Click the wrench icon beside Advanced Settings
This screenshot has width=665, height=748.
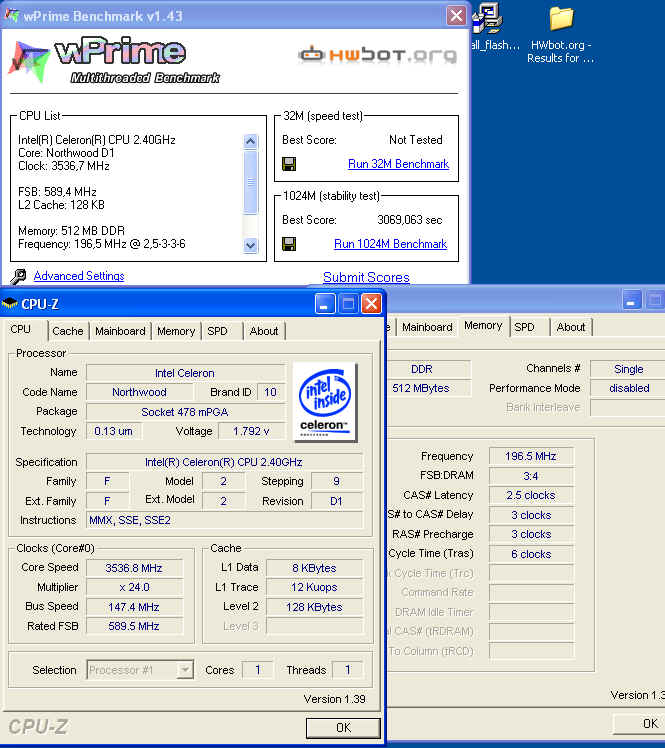[x=18, y=276]
